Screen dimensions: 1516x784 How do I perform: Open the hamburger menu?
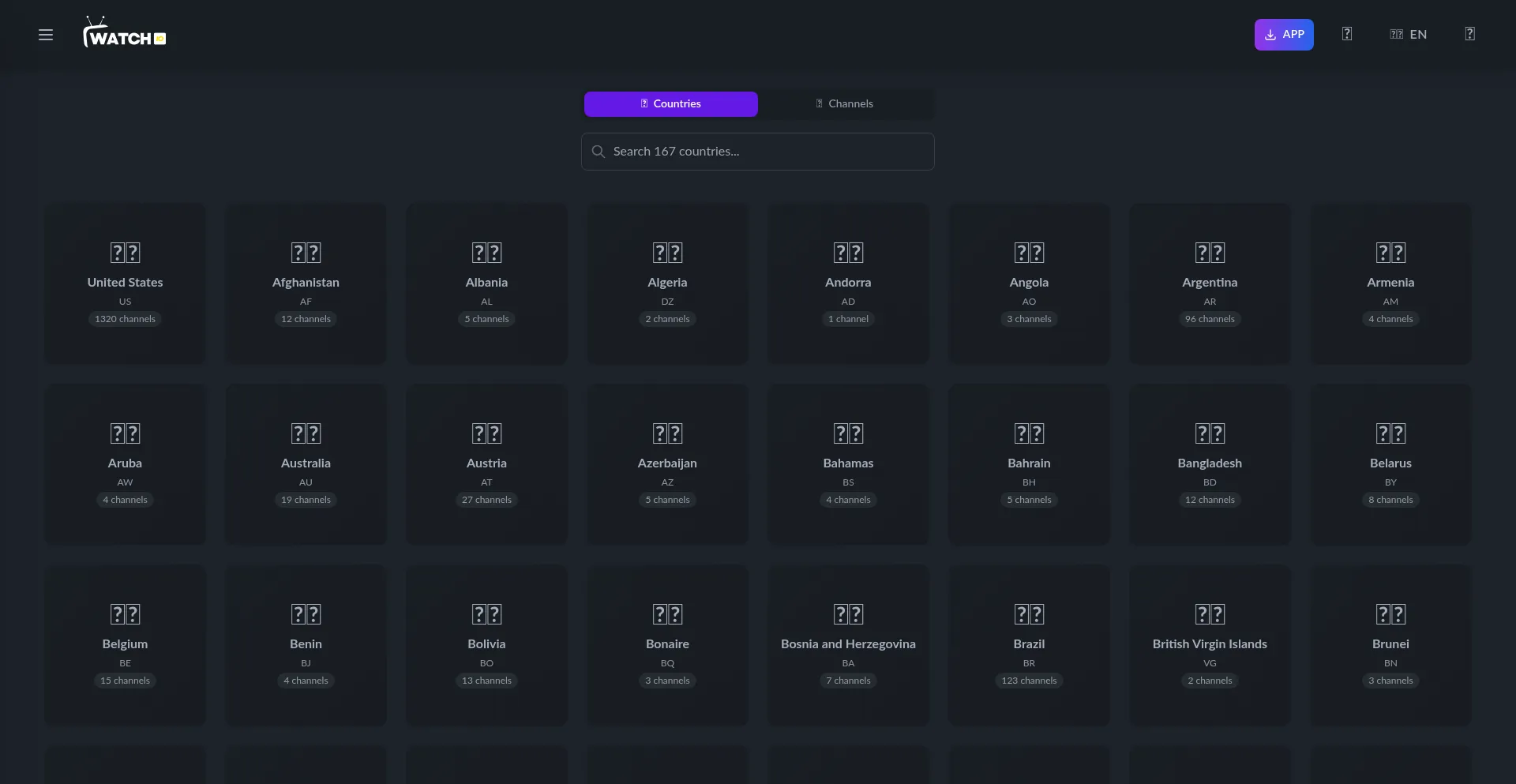(x=46, y=35)
